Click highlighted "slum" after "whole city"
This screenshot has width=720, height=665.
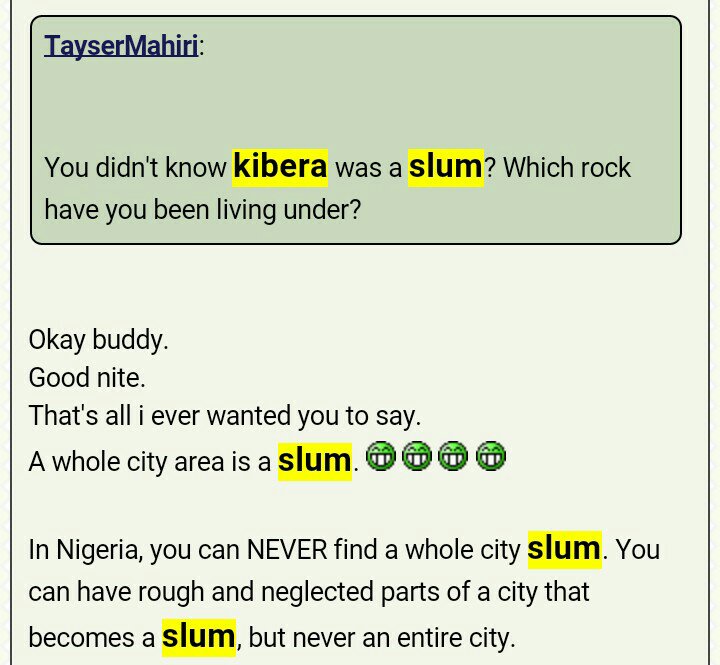(x=564, y=549)
